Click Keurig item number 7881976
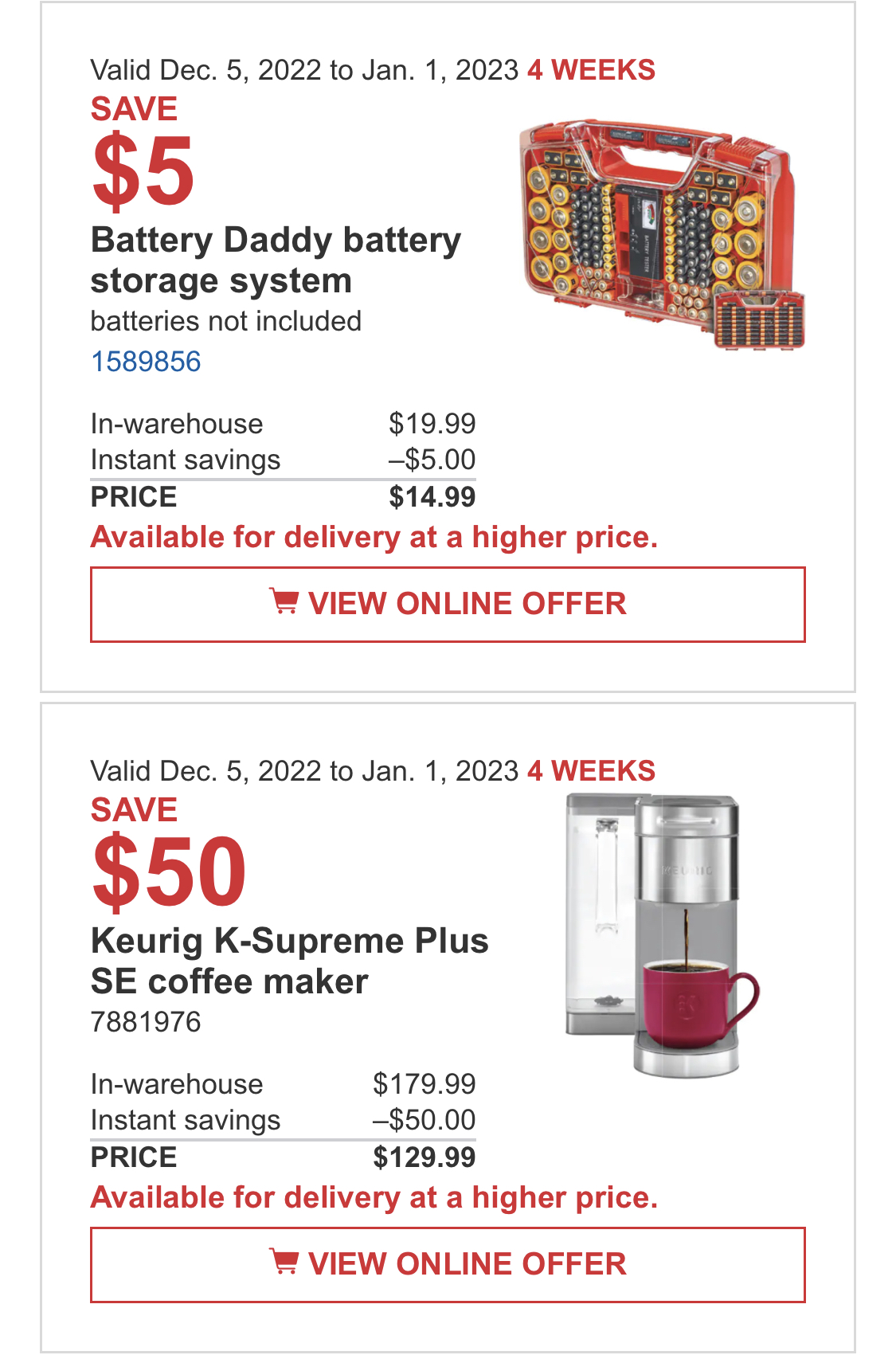 (146, 1022)
